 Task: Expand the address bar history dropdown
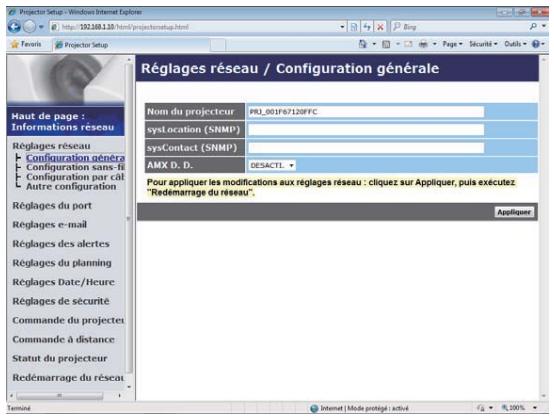click(x=342, y=27)
